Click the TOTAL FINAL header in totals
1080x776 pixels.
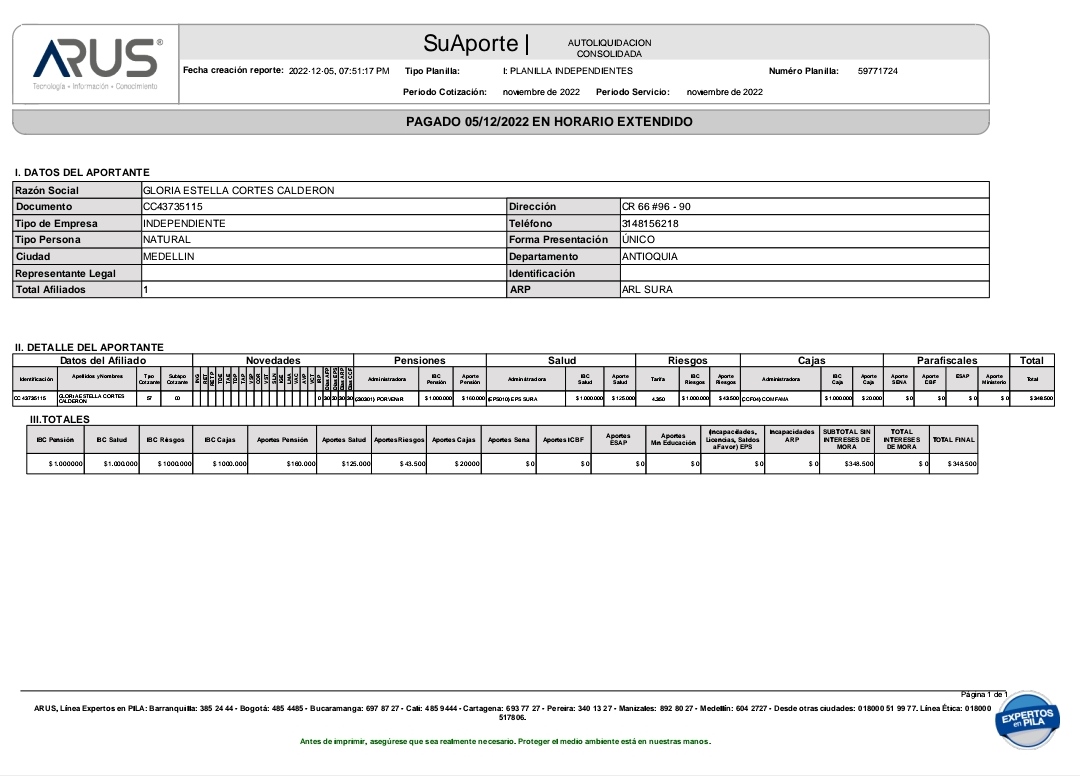(x=953, y=439)
